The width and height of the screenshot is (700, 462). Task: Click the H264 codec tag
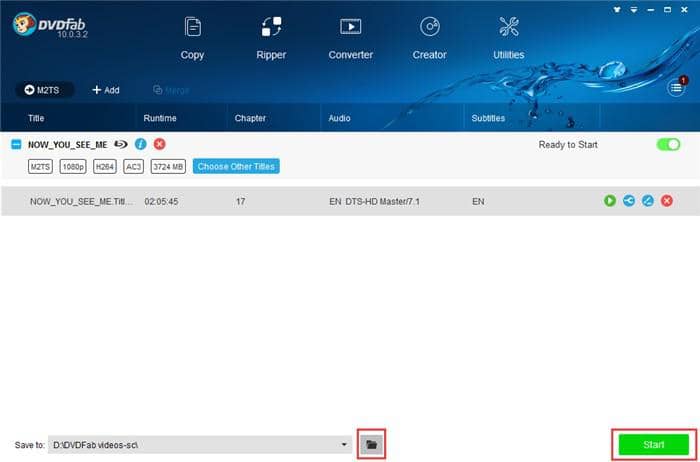pyautogui.click(x=105, y=167)
